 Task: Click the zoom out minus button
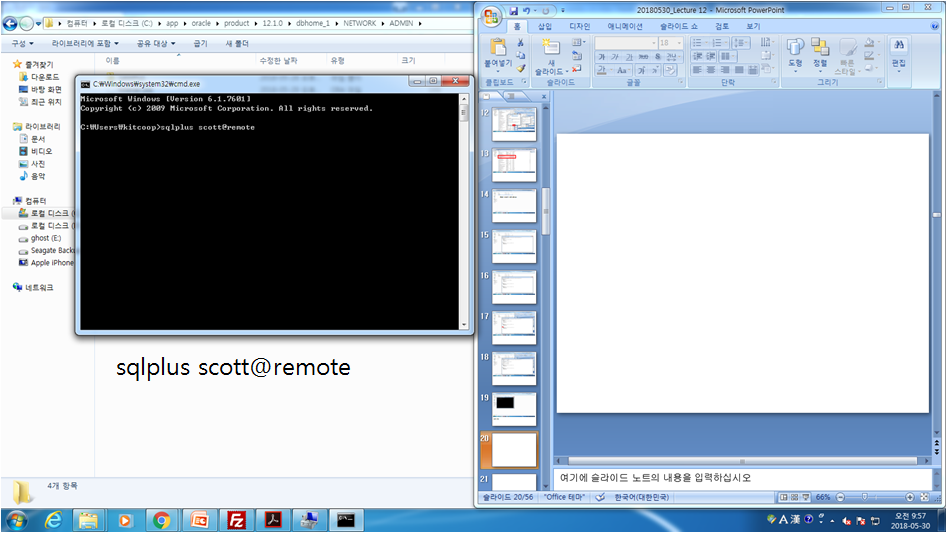840,497
